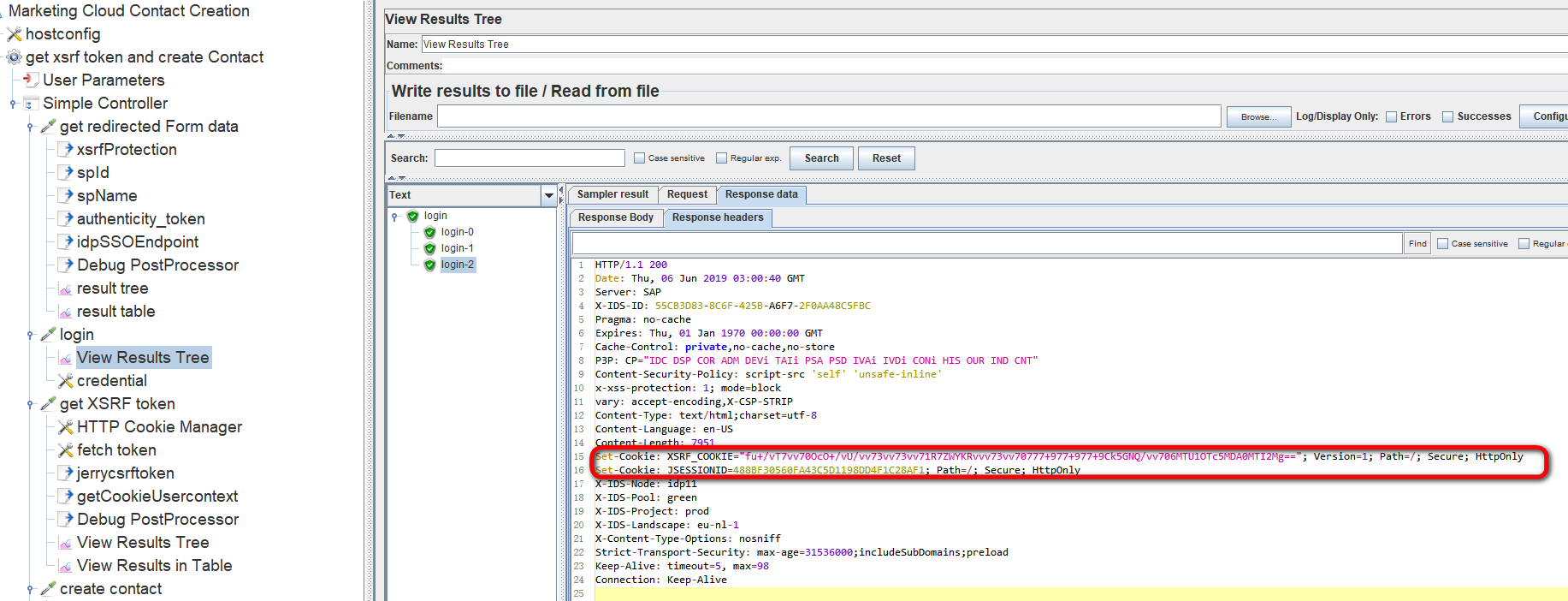The width and height of the screenshot is (1568, 601).
Task: Click the spName extractor icon
Action: click(x=65, y=196)
